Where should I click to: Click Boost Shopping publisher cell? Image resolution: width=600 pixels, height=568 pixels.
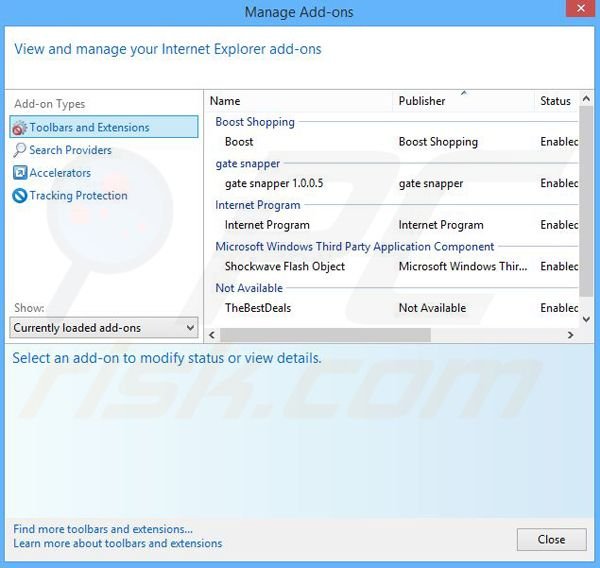coord(438,142)
